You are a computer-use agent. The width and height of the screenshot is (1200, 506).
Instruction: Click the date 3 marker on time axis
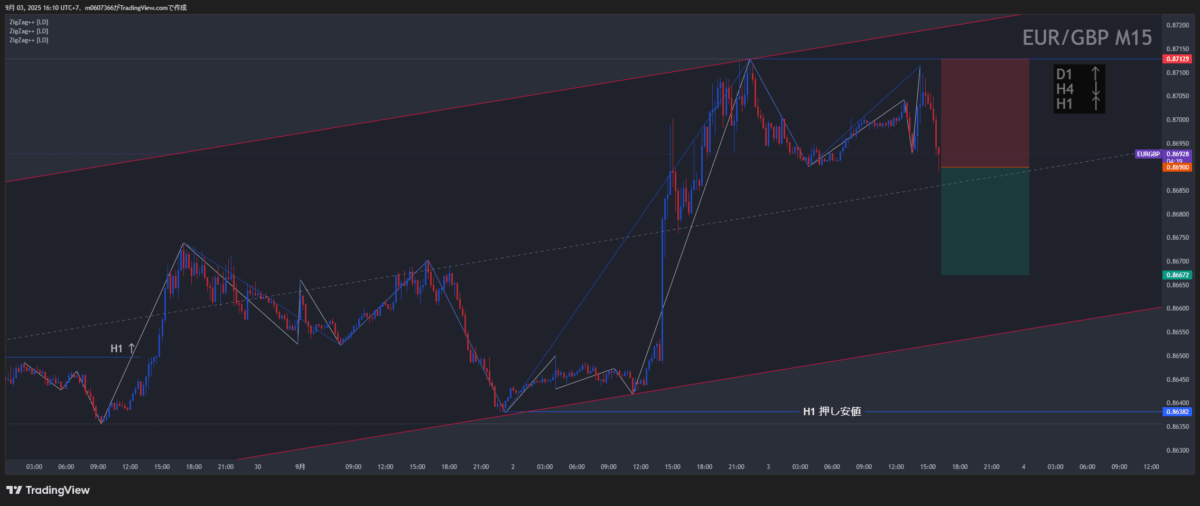[769, 466]
